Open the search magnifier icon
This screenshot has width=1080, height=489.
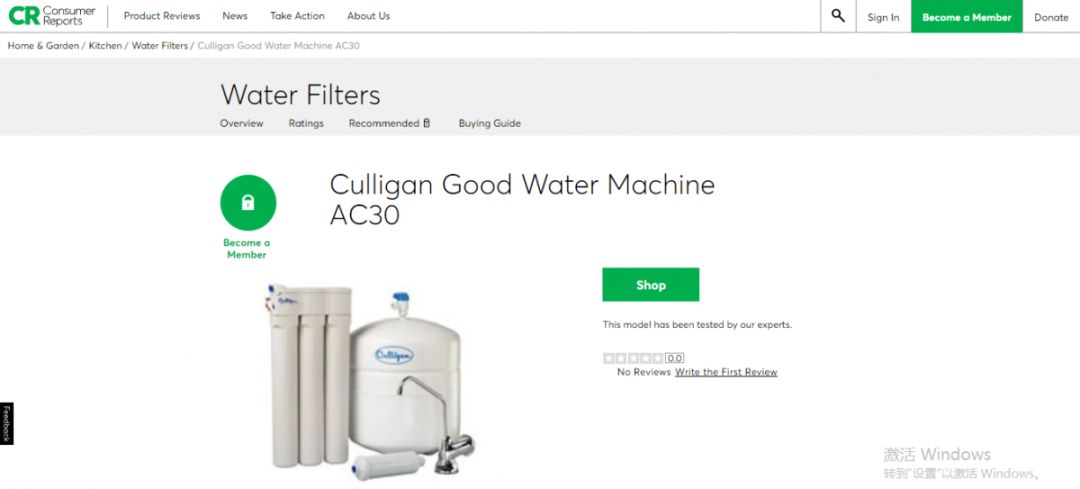pos(838,16)
